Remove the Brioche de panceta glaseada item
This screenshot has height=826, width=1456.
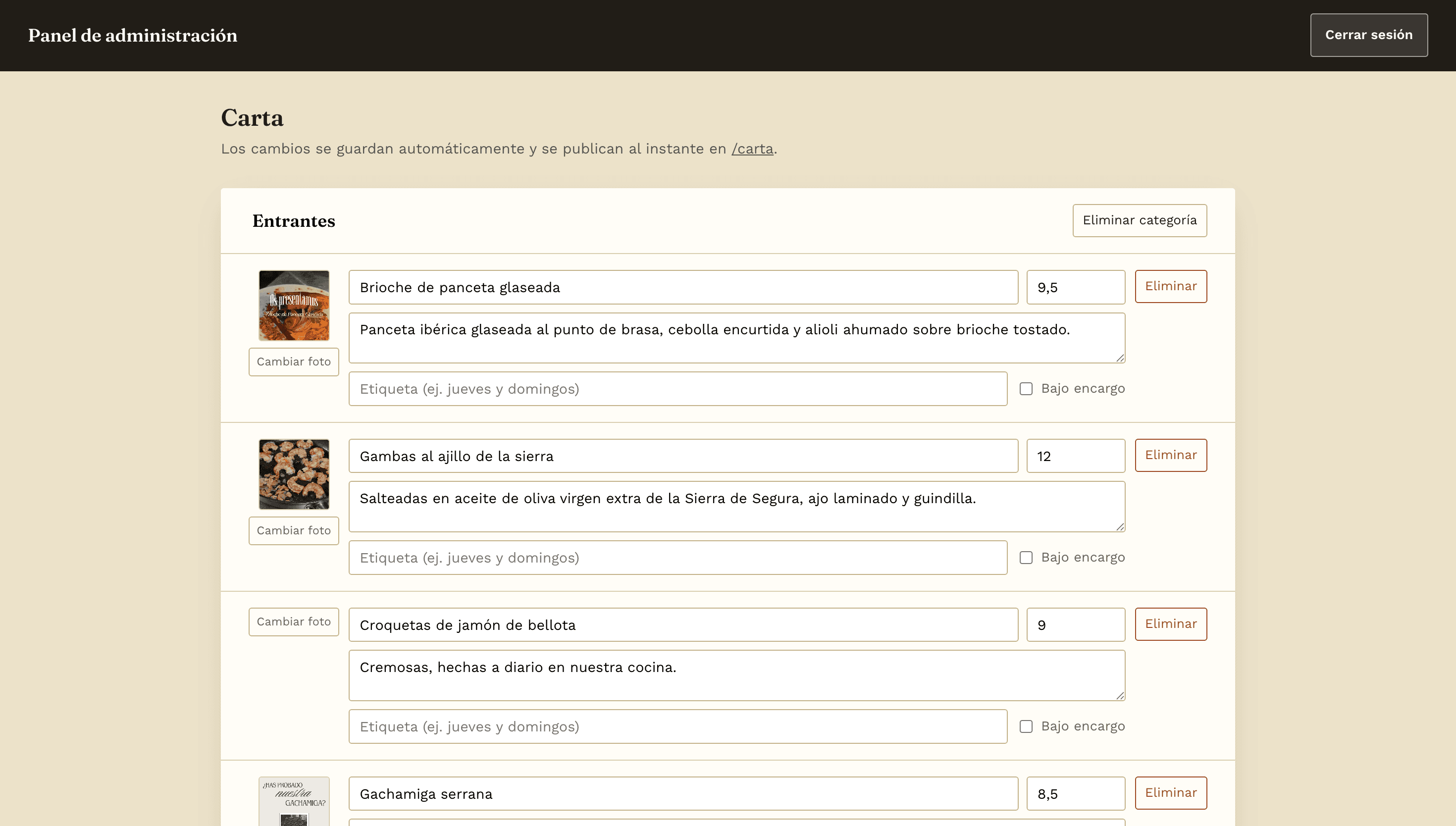(x=1171, y=287)
